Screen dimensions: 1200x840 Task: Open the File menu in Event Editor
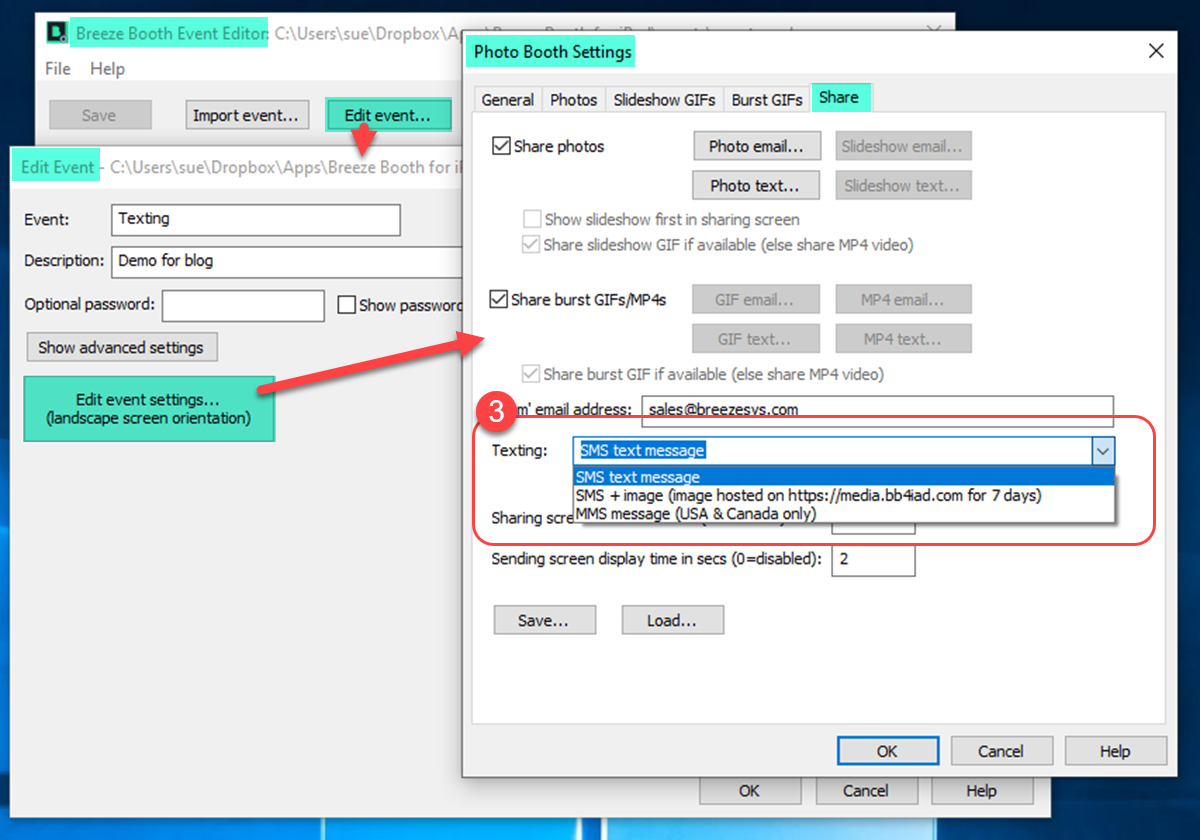[x=58, y=69]
